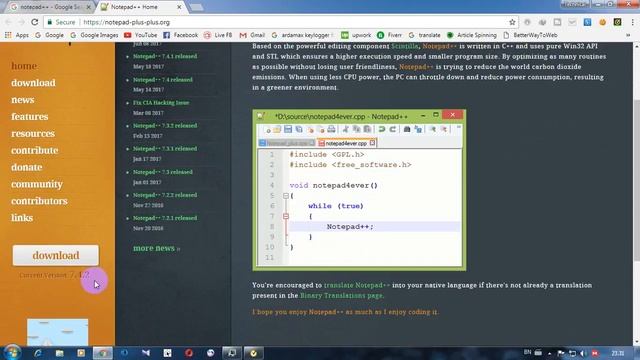Reload the current page

tap(35, 22)
